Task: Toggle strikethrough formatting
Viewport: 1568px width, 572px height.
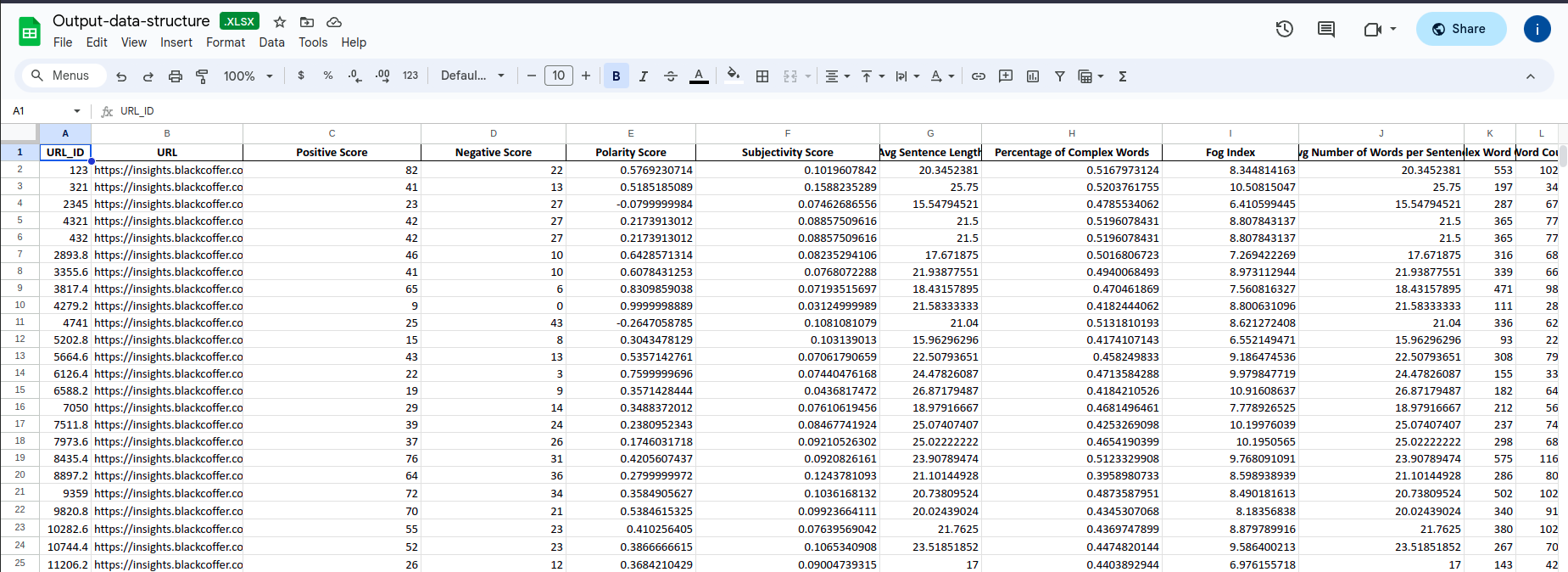Action: pos(670,76)
